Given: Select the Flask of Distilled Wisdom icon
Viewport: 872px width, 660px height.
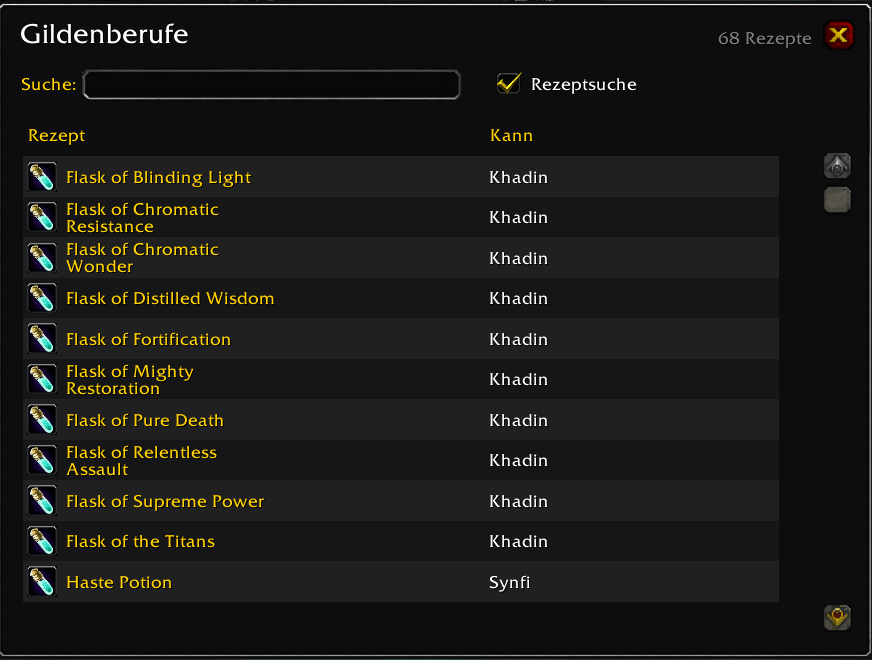Looking at the screenshot, I should point(42,298).
